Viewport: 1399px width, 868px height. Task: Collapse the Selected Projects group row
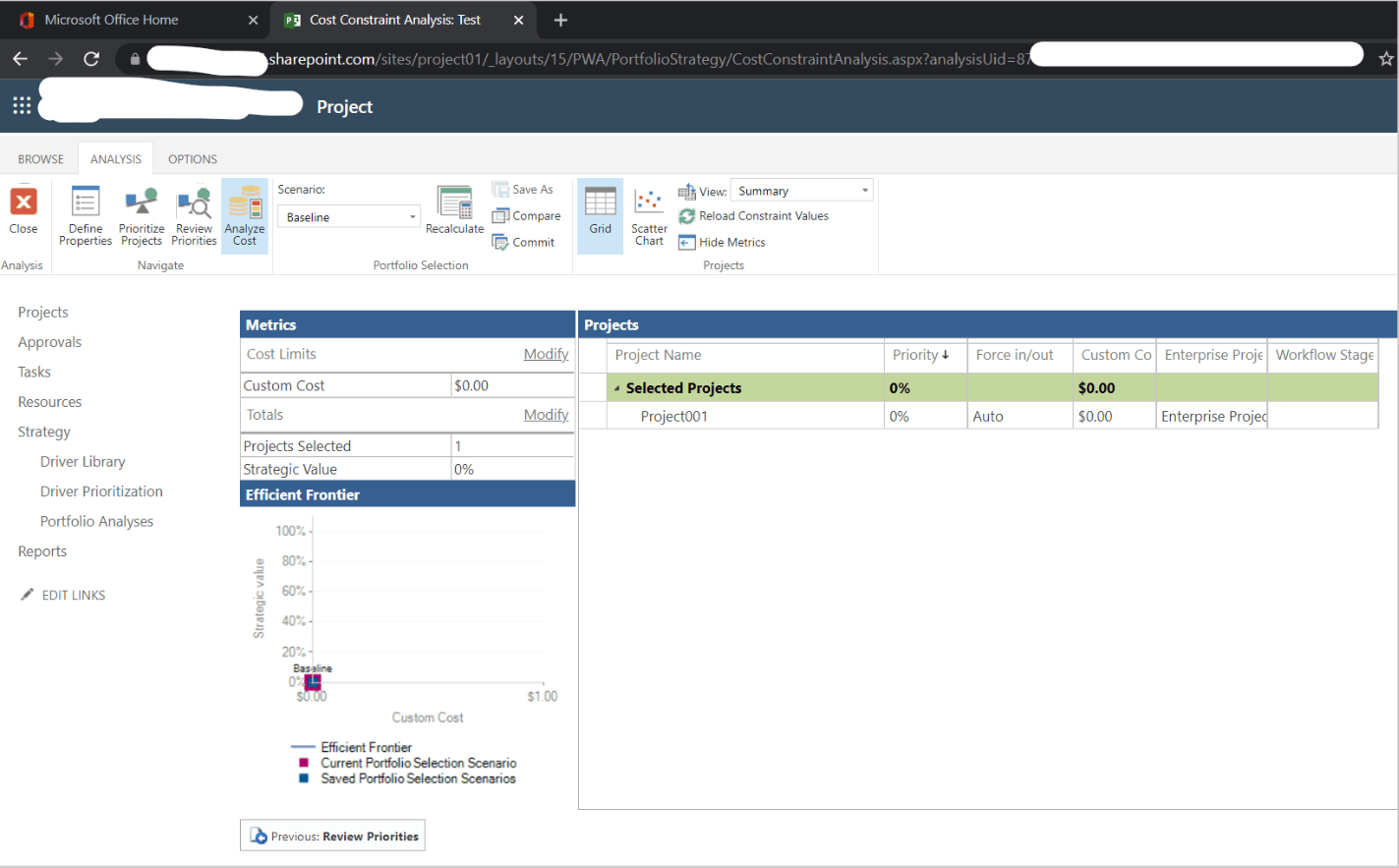(x=617, y=388)
